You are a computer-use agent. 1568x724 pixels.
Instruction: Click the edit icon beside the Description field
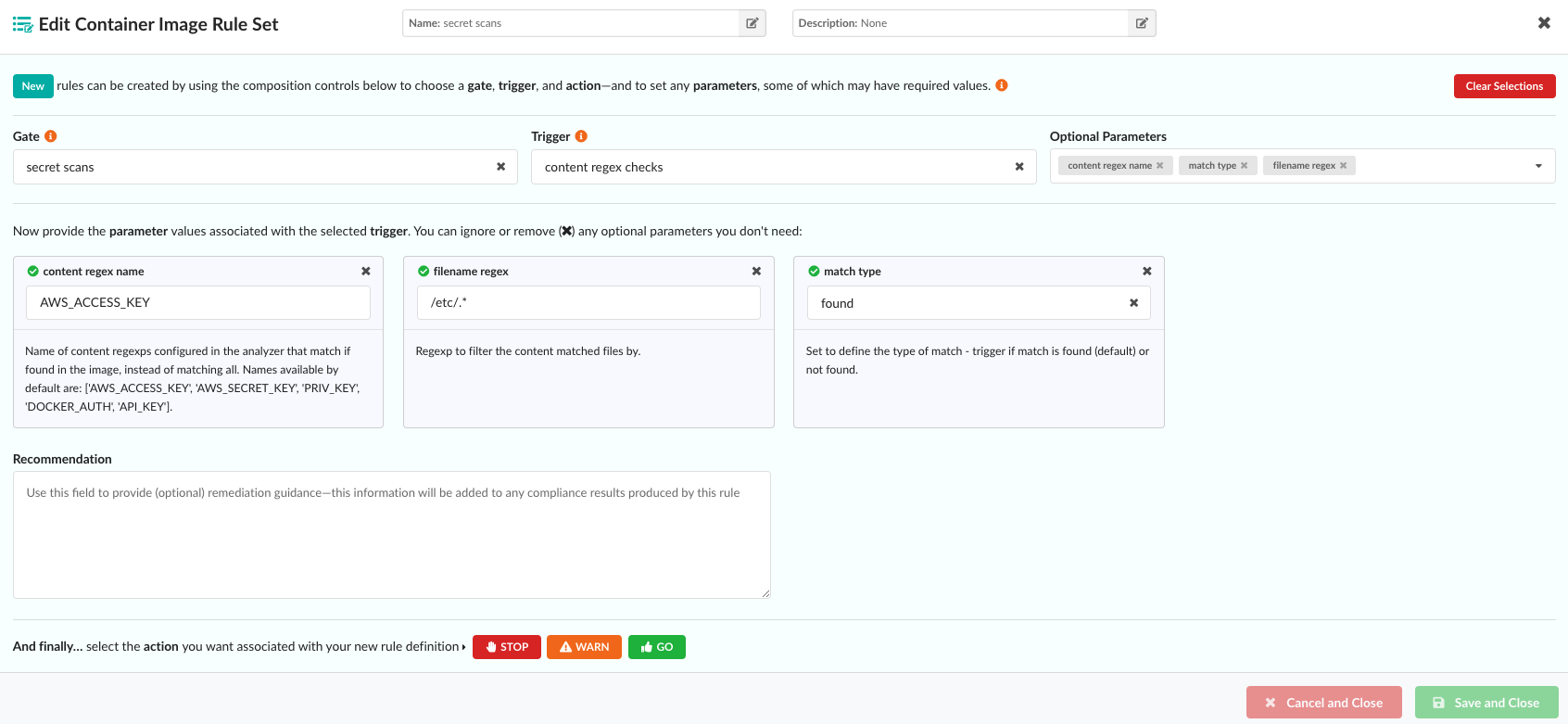(1142, 23)
